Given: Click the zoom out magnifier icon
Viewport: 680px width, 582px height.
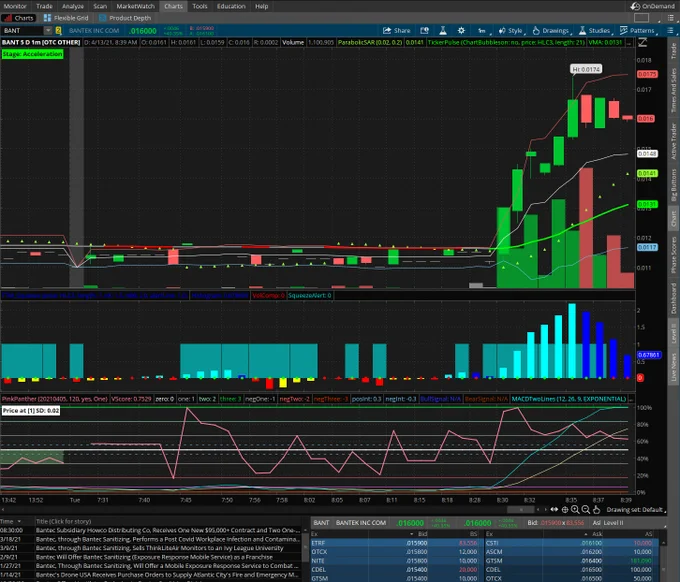Looking at the screenshot, I should (x=585, y=510).
